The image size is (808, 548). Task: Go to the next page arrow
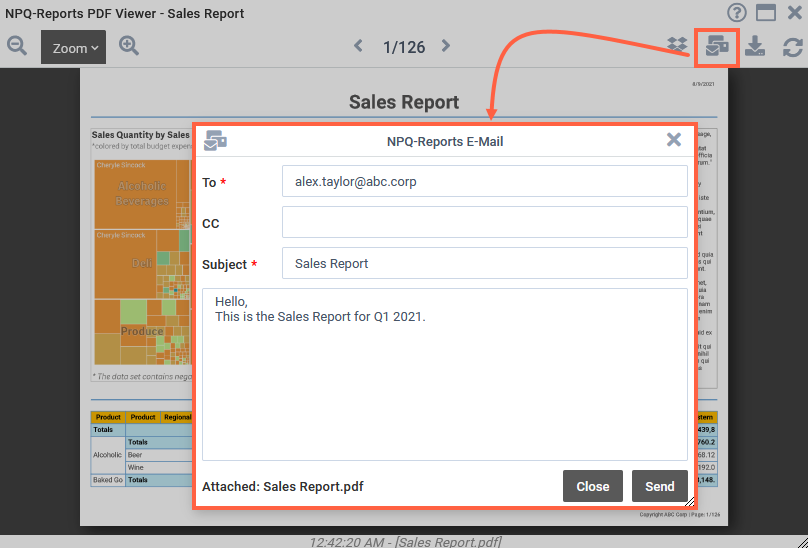click(x=446, y=46)
